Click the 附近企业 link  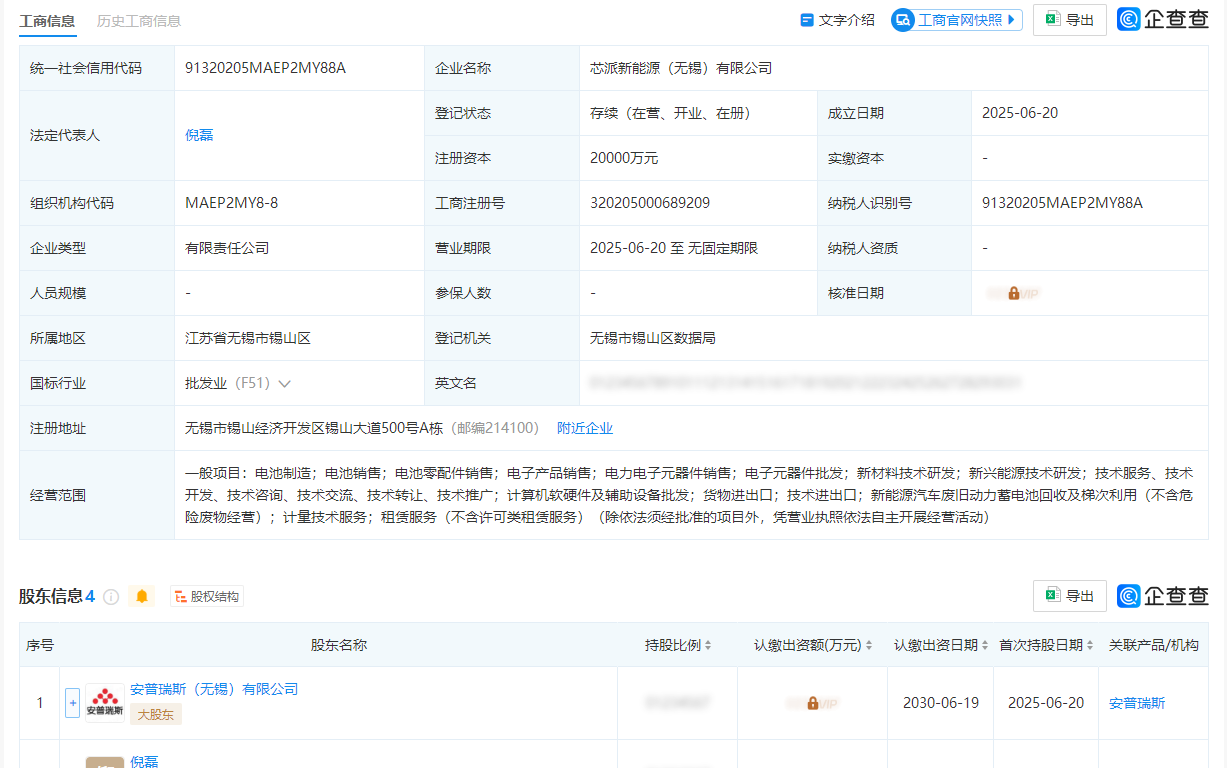pos(585,428)
